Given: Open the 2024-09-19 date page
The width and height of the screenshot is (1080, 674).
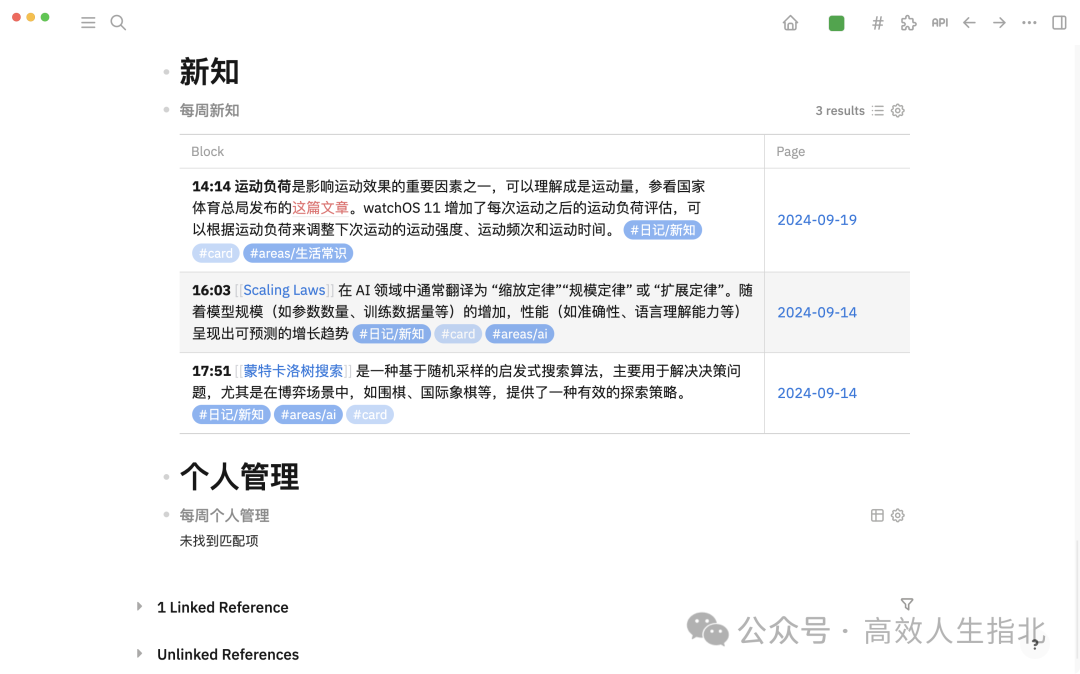Looking at the screenshot, I should 817,219.
